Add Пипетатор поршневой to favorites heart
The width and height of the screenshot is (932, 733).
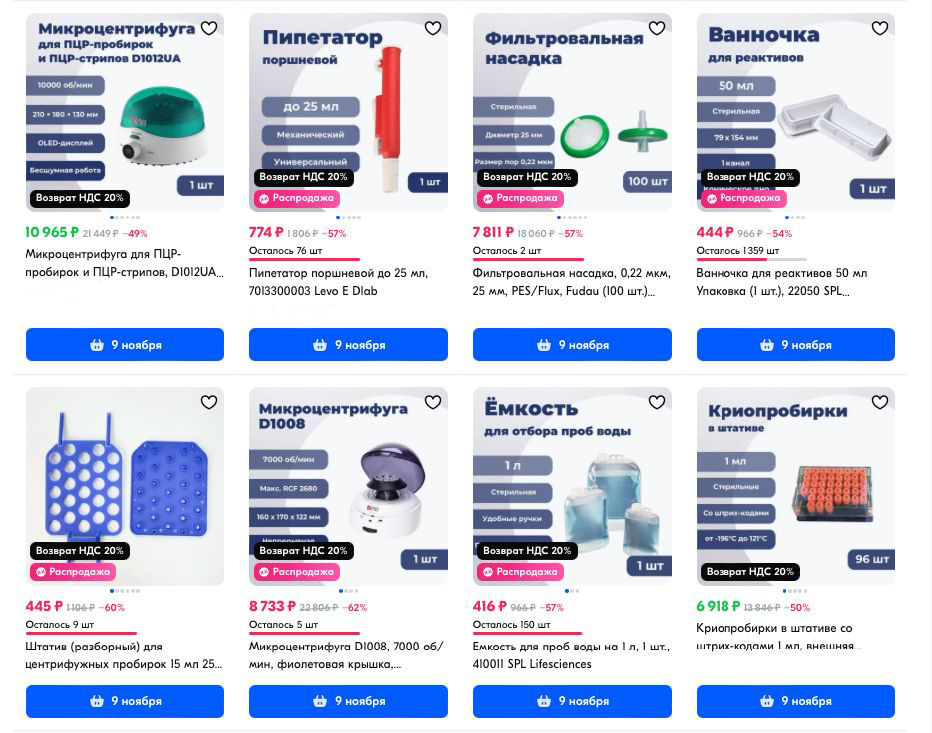coord(433,28)
